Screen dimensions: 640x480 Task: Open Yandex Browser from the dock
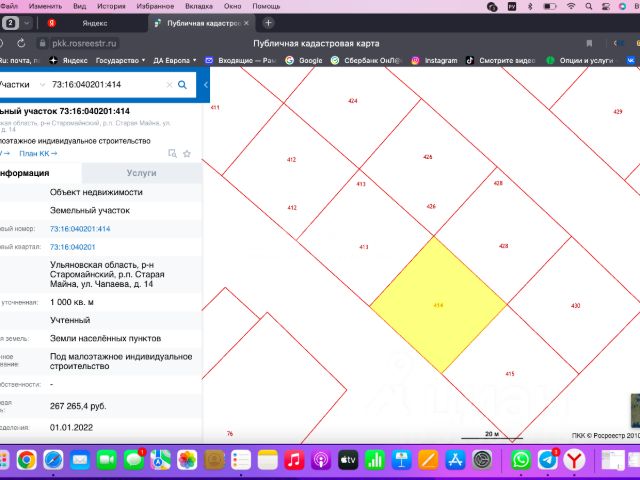574,460
